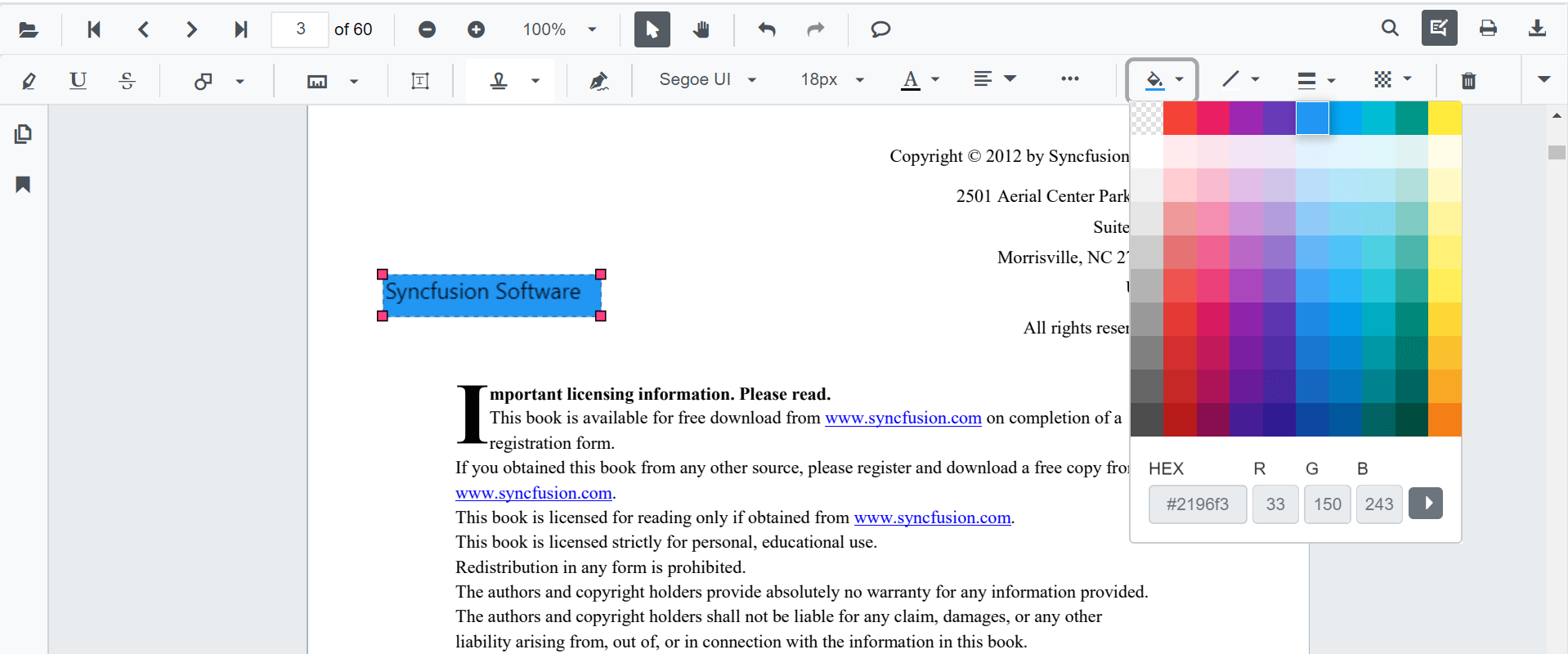Redo the last action
The image size is (1568, 654).
pyautogui.click(x=815, y=29)
